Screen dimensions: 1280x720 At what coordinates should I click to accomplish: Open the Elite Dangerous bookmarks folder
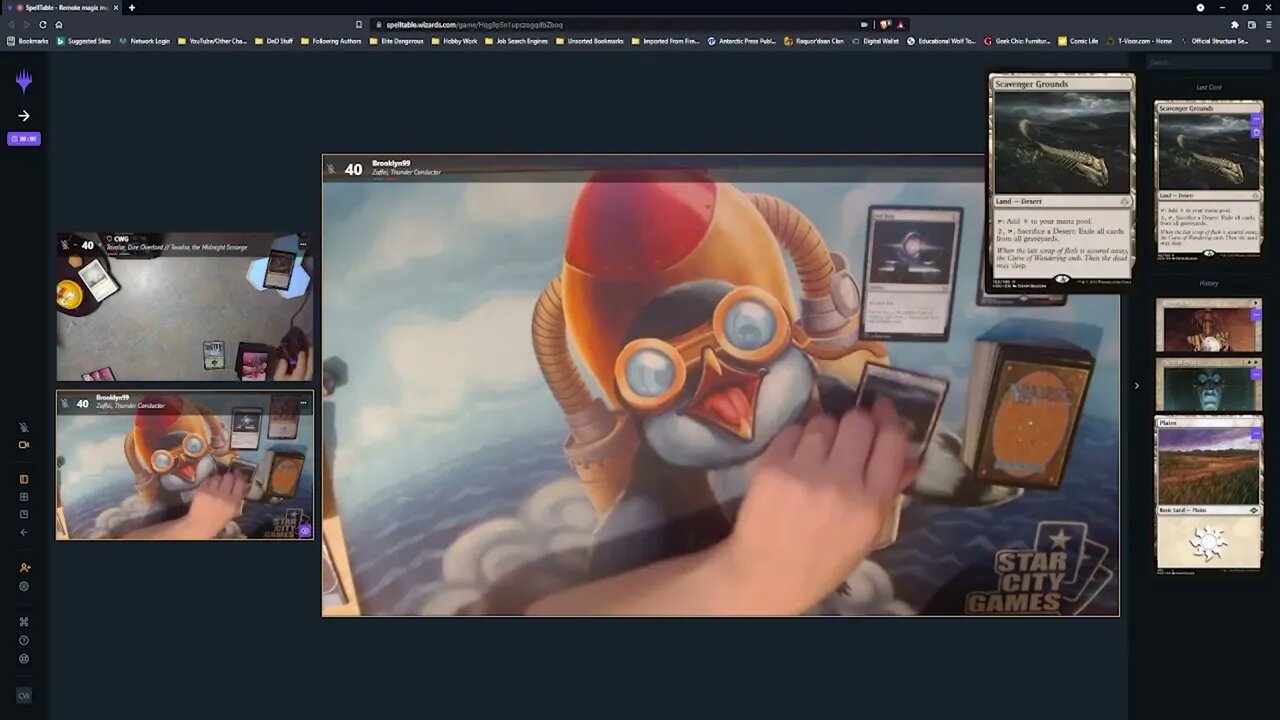pyautogui.click(x=396, y=41)
